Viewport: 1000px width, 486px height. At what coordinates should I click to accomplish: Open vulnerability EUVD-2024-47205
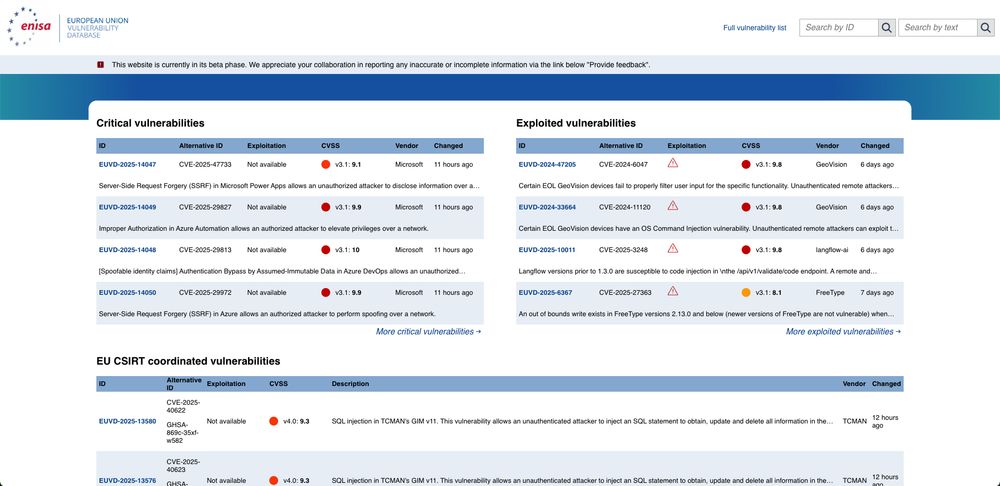[547, 165]
